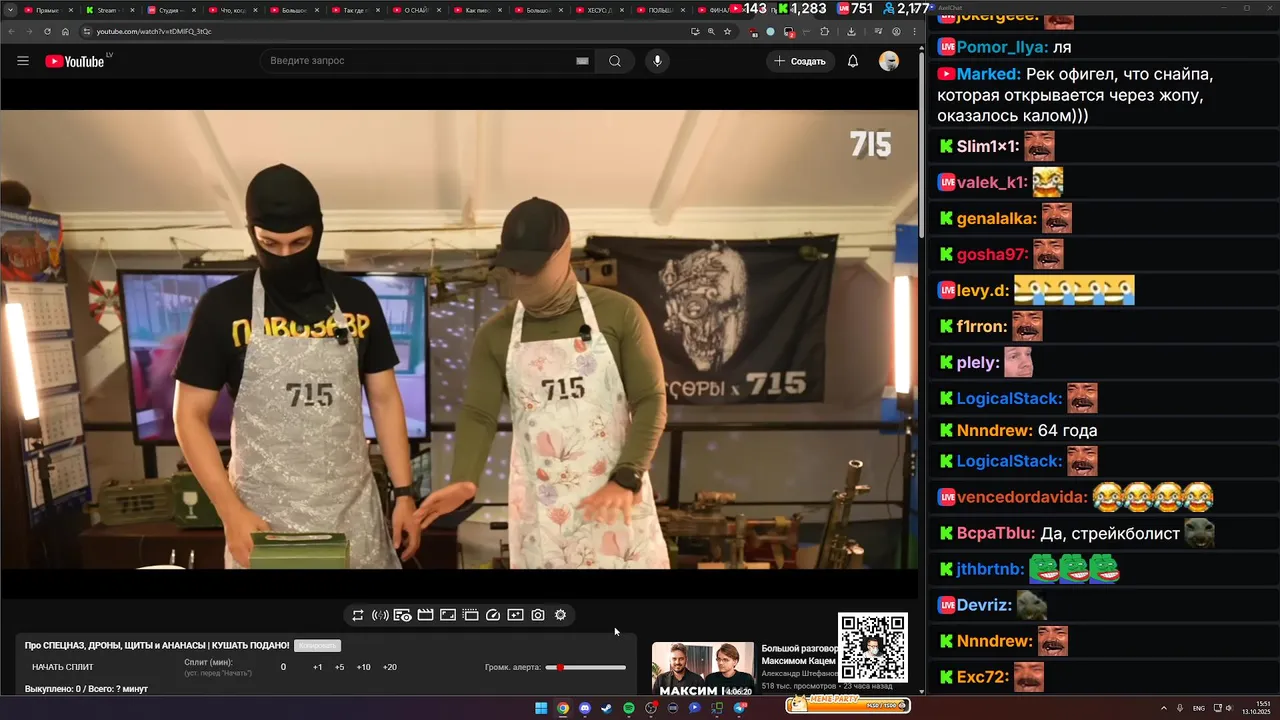
Task: Open the playback speed gauge icon
Action: coord(493,615)
